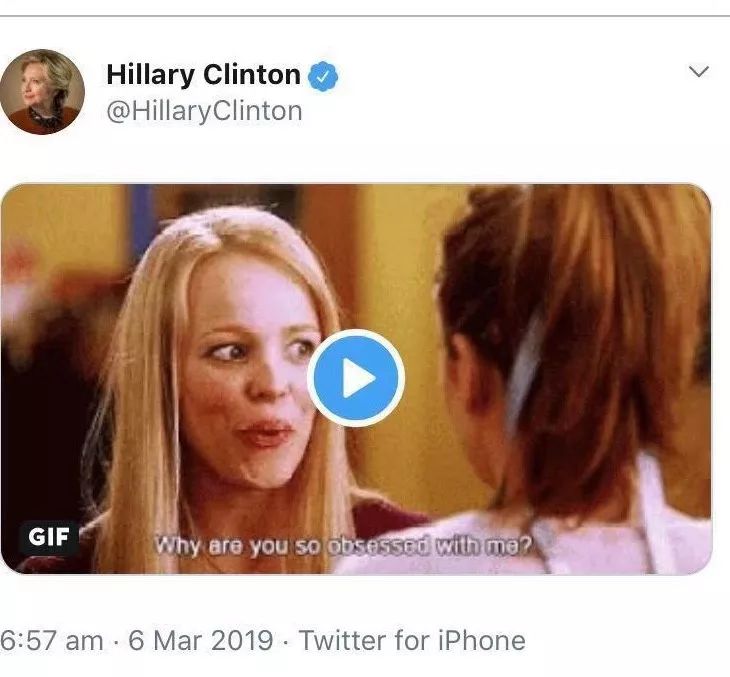Click the GIF label badge
This screenshot has height=677, width=730.
click(x=49, y=536)
